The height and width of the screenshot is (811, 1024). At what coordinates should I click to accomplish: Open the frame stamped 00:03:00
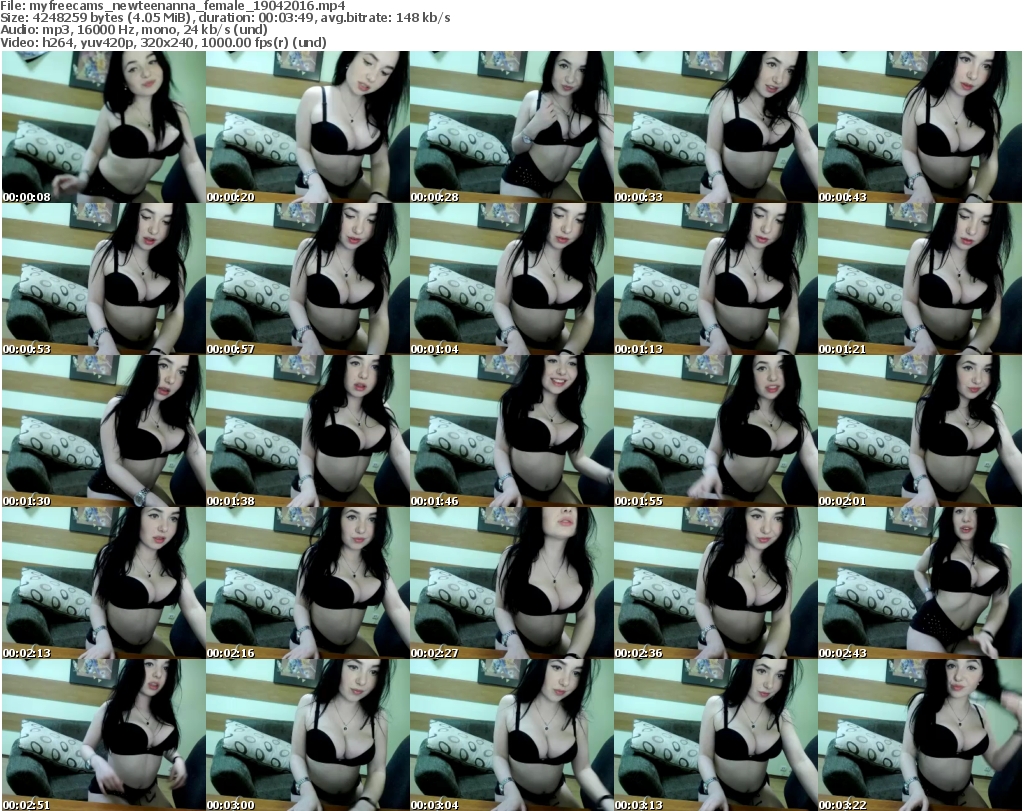[308, 735]
